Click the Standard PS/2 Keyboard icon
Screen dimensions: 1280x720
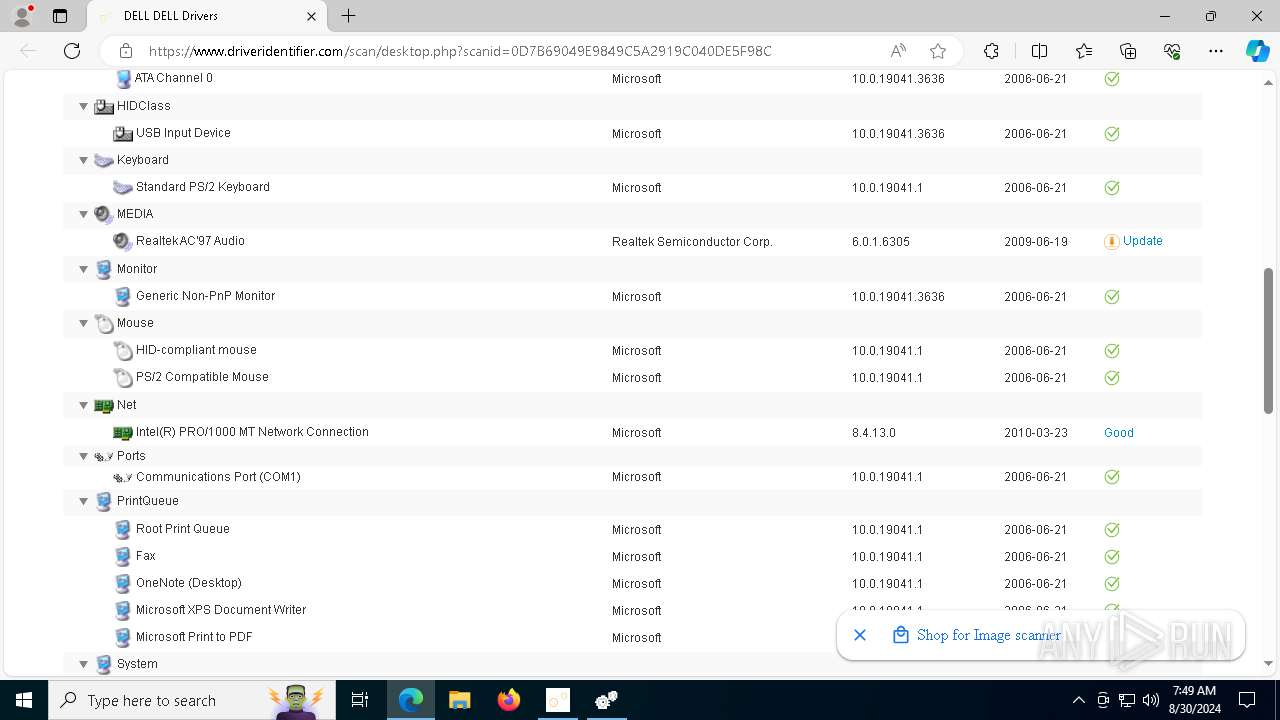click(x=123, y=187)
